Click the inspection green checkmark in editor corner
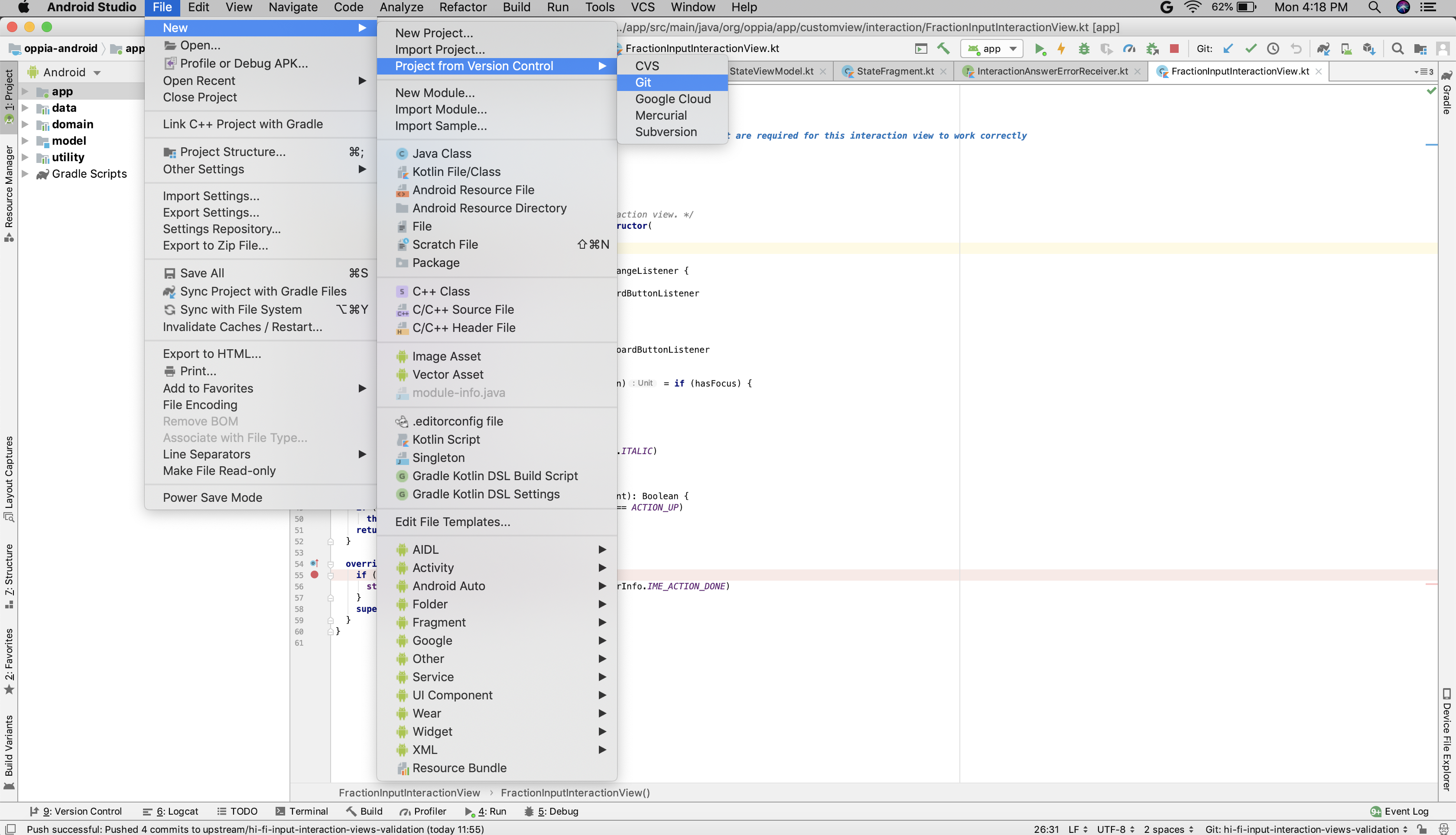 tap(1431, 91)
